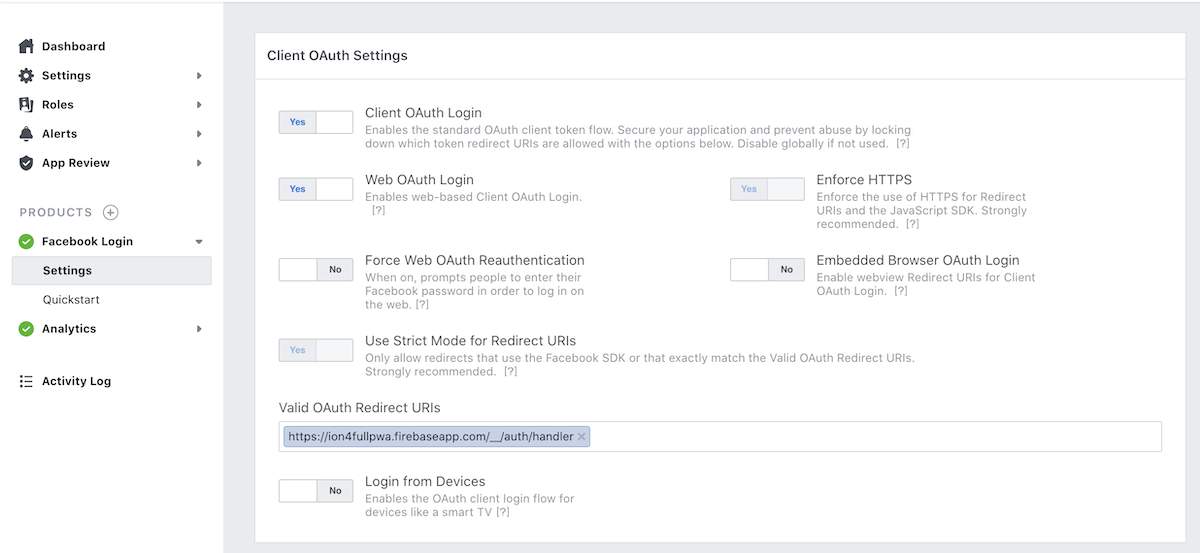Click the Dashboard home icon
This screenshot has width=1200, height=553.
(26, 46)
